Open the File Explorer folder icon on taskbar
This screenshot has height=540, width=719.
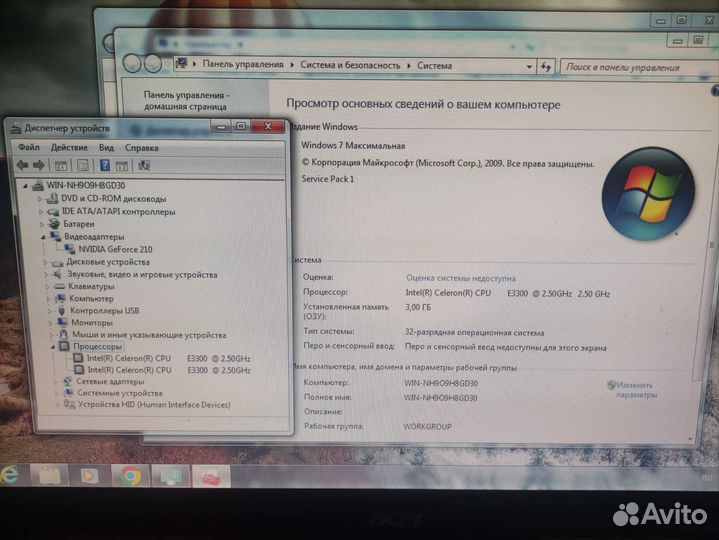50,476
